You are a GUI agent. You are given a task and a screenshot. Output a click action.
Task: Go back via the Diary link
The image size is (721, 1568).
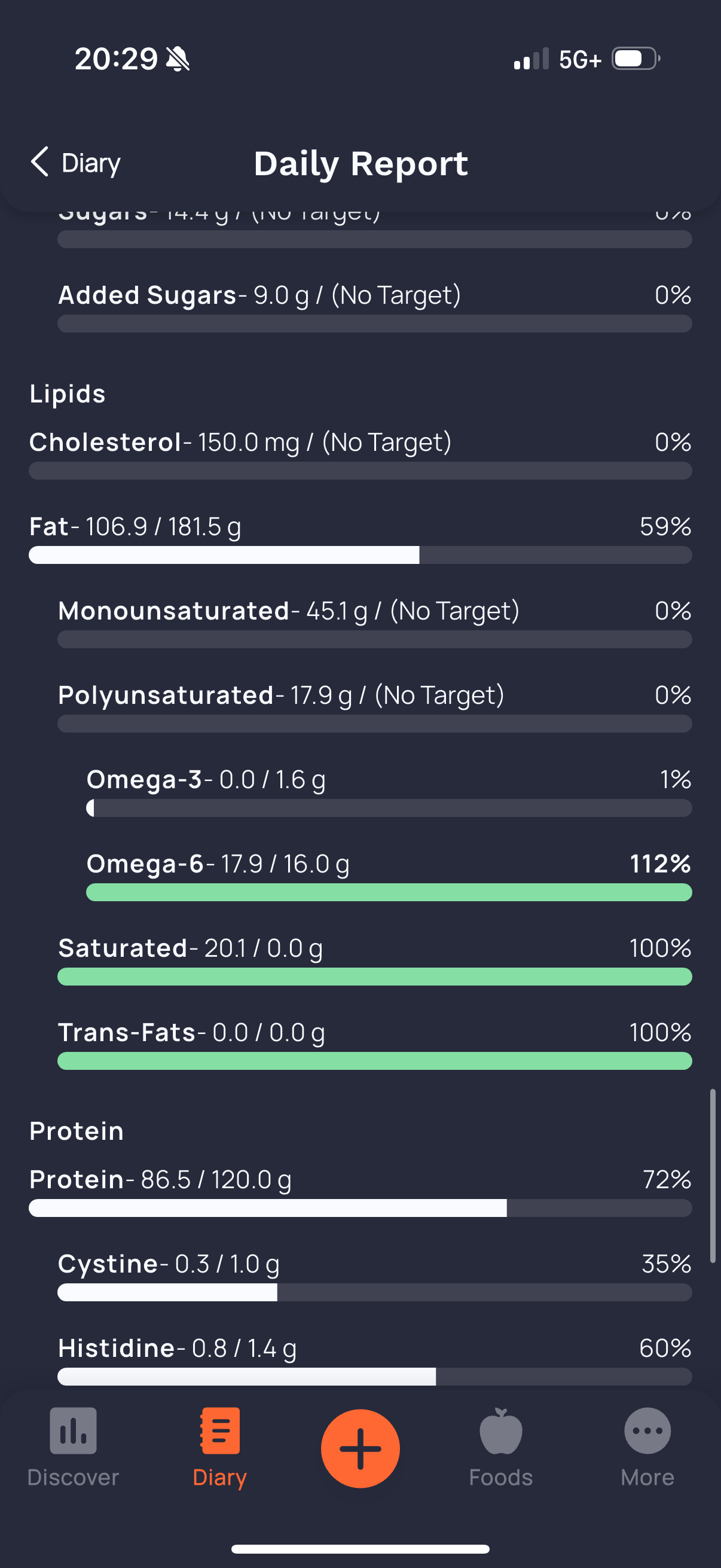tap(91, 163)
